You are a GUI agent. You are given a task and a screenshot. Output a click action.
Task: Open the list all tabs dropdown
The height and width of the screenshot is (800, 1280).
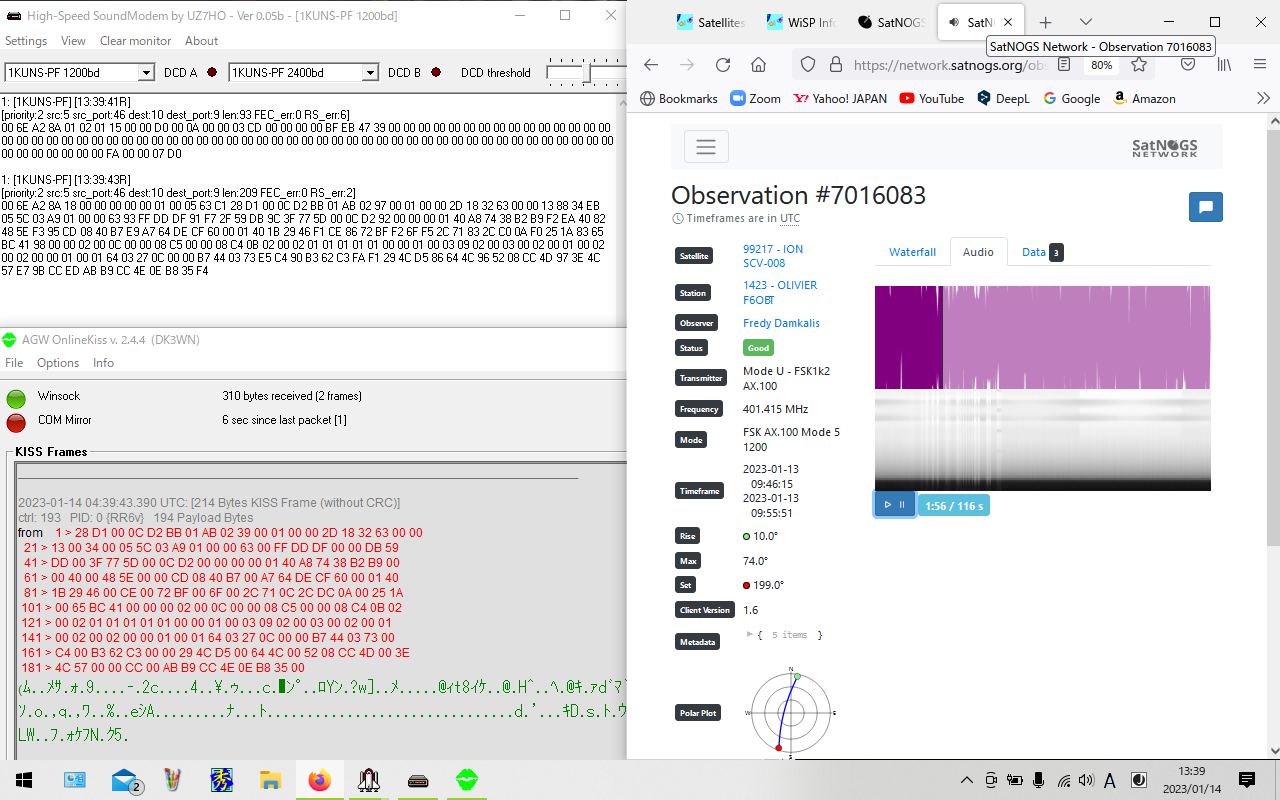coord(1086,22)
